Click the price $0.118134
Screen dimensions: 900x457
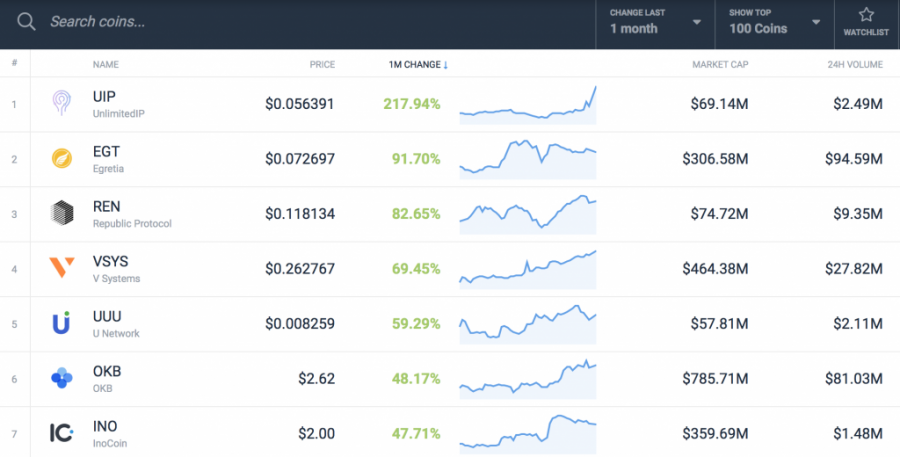click(300, 214)
